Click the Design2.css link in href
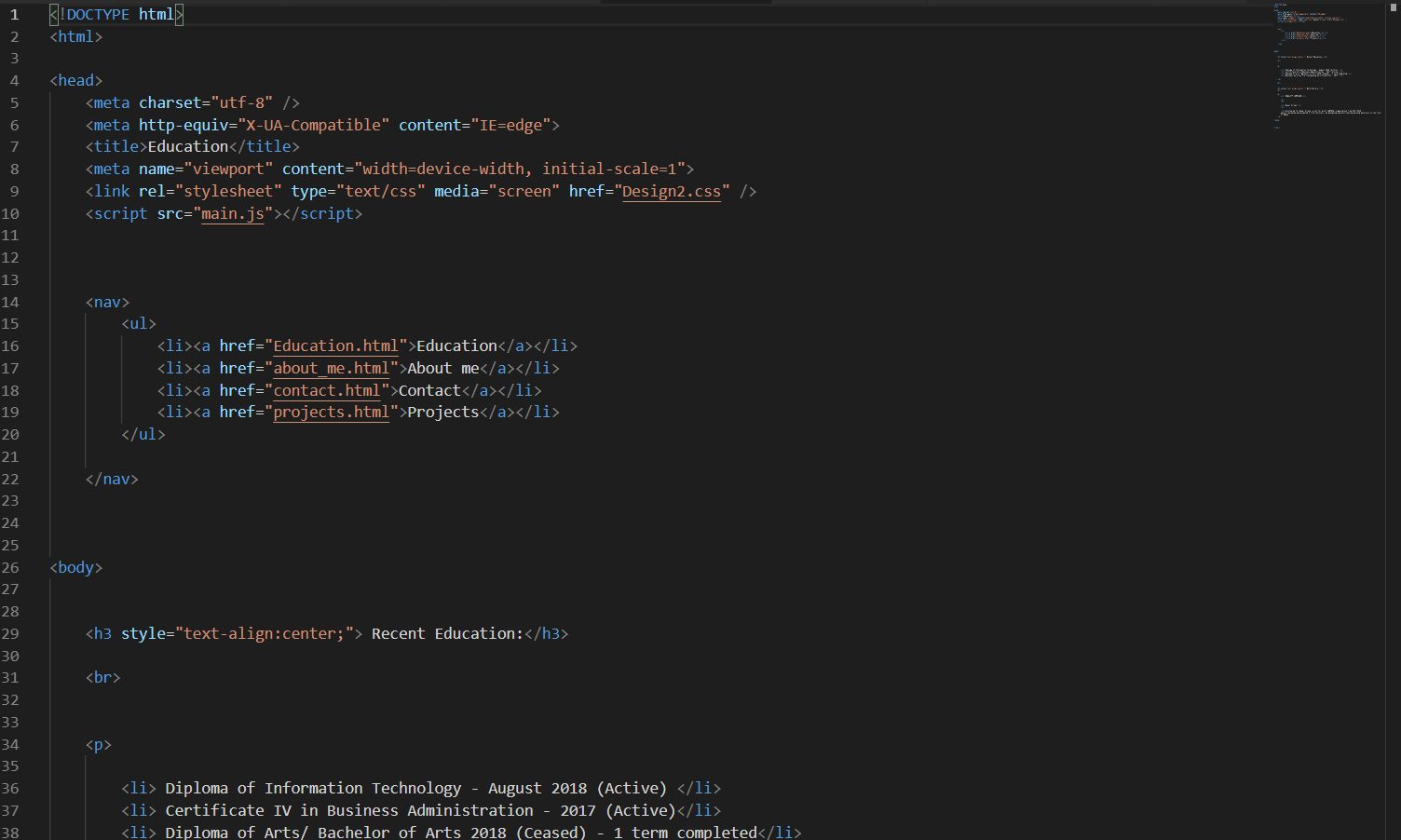 pos(672,192)
